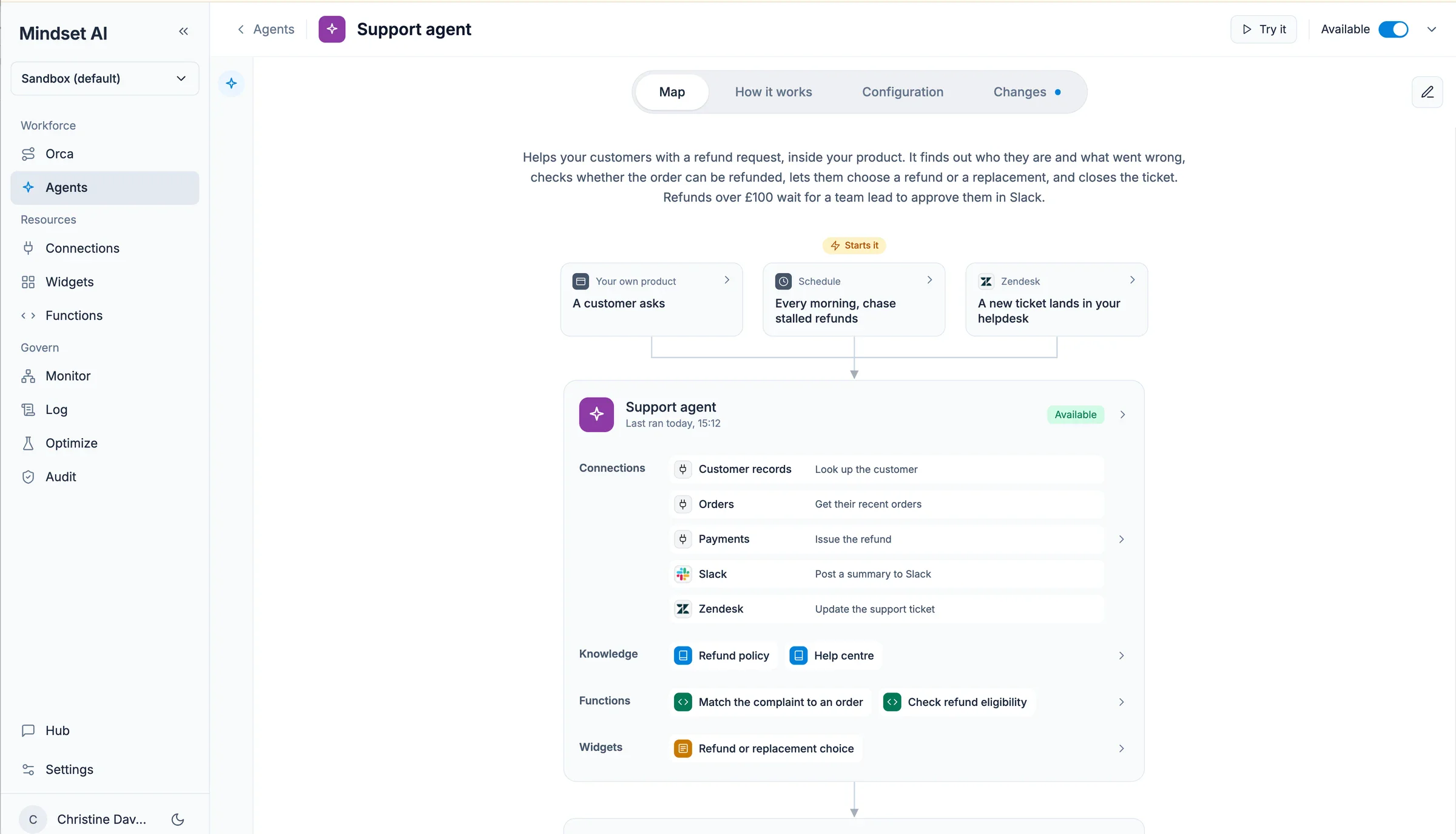Open the blue sparkle assistant button
This screenshot has height=834, width=1456.
231,84
